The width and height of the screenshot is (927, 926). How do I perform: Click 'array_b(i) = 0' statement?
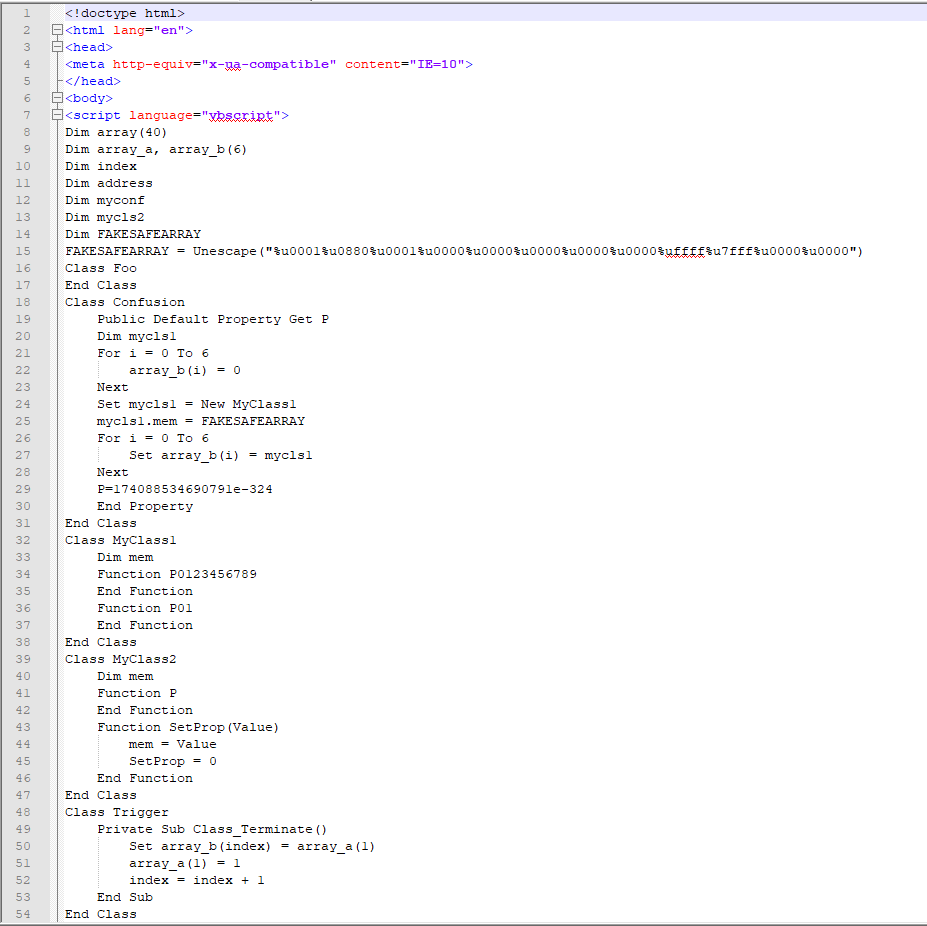[185, 370]
